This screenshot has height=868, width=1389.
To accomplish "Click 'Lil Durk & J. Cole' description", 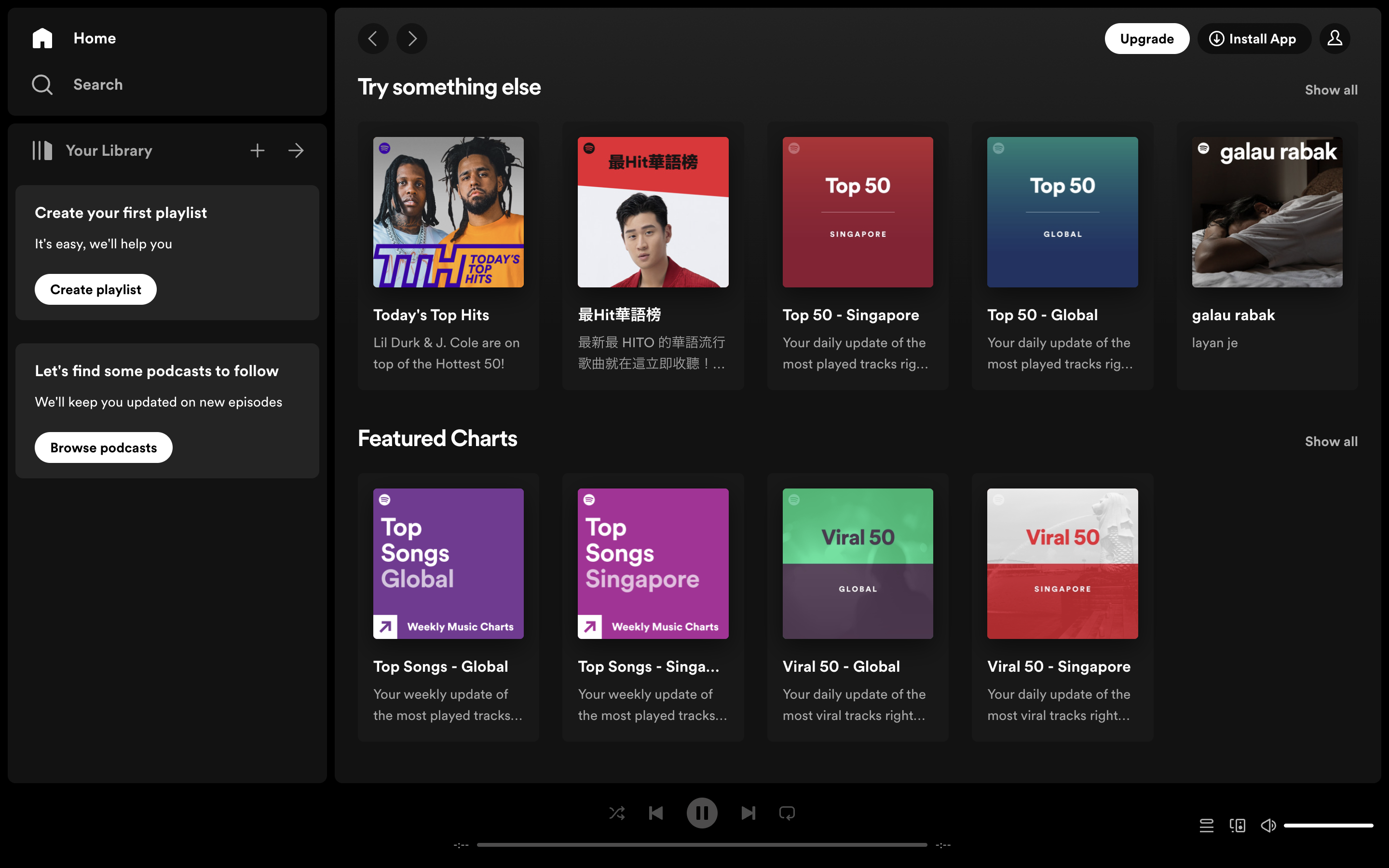I will 446,353.
